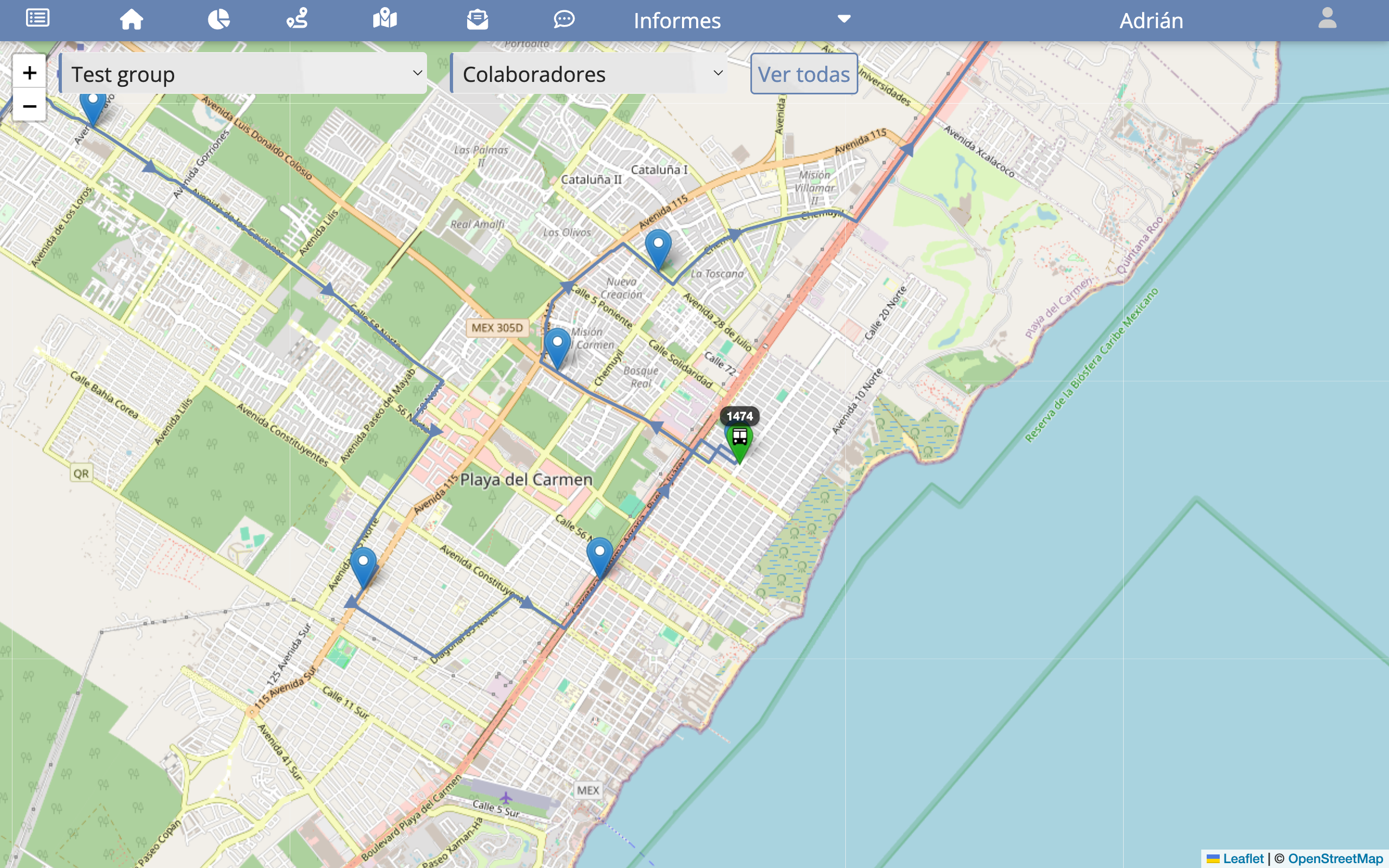Zoom in using the plus control

(29, 72)
